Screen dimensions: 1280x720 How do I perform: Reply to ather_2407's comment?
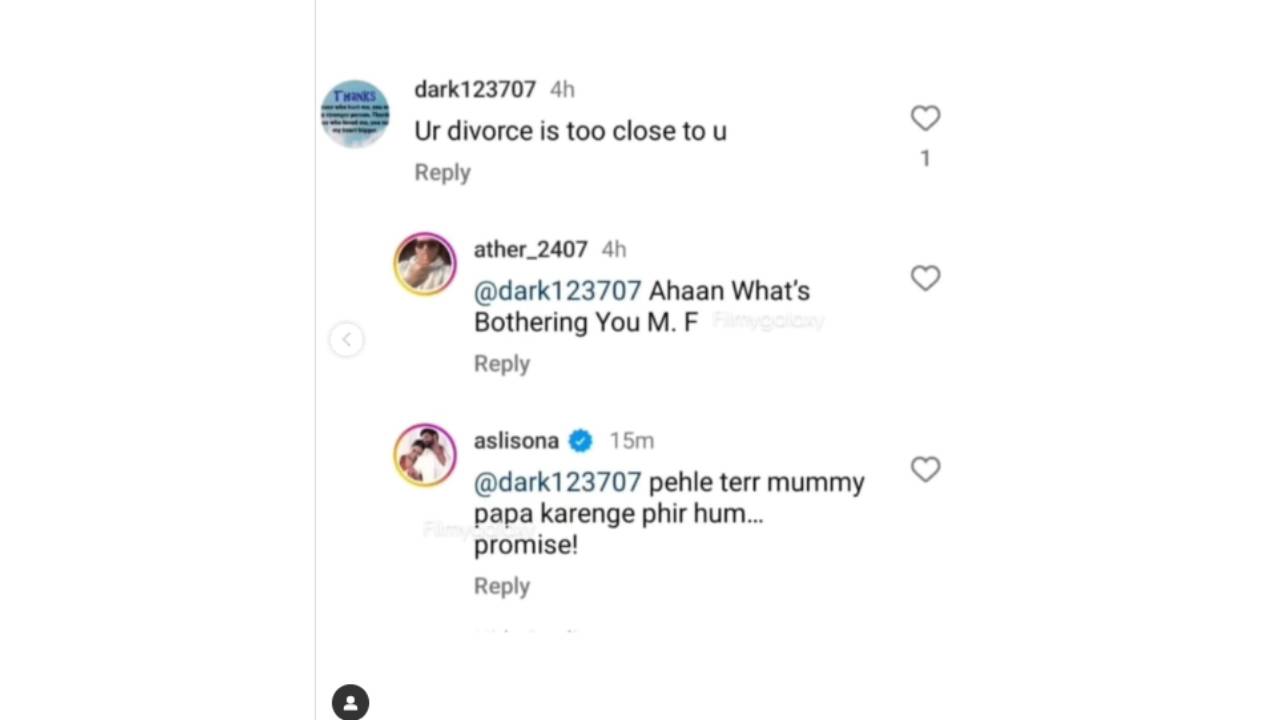point(501,364)
